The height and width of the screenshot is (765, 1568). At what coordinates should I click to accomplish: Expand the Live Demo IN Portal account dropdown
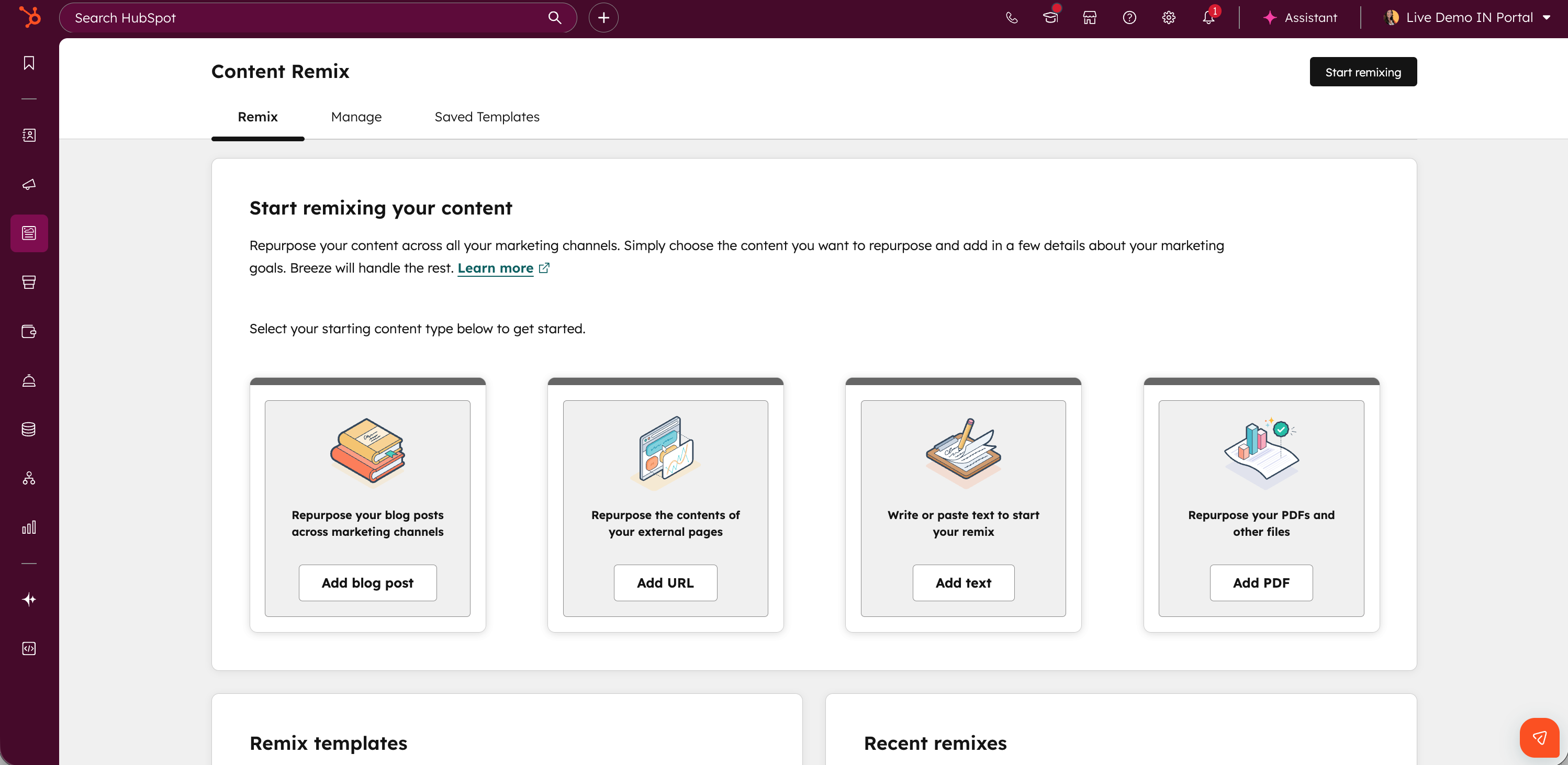(x=1467, y=18)
